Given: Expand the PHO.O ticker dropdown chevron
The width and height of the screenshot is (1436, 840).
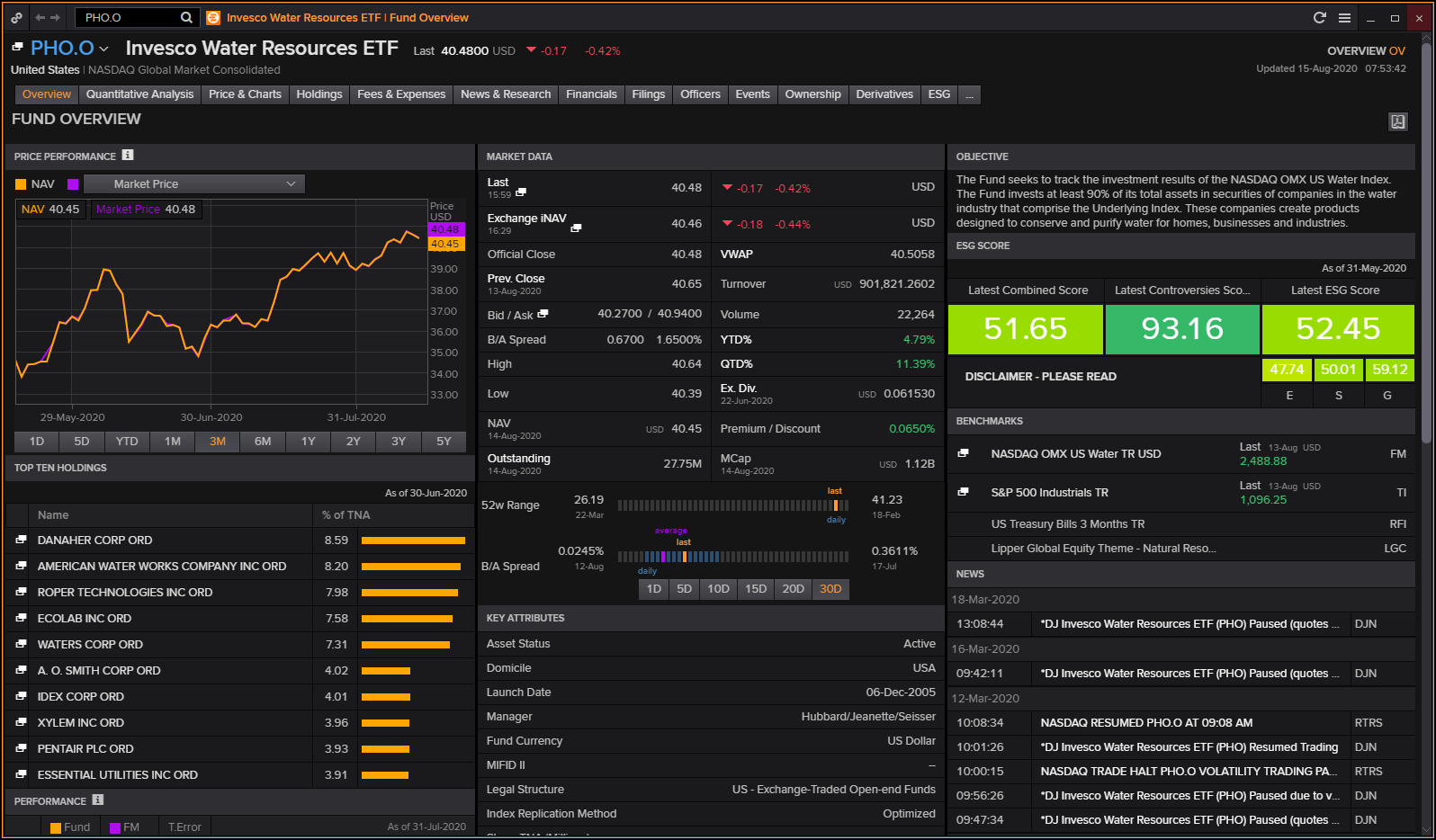Looking at the screenshot, I should pyautogui.click(x=103, y=49).
